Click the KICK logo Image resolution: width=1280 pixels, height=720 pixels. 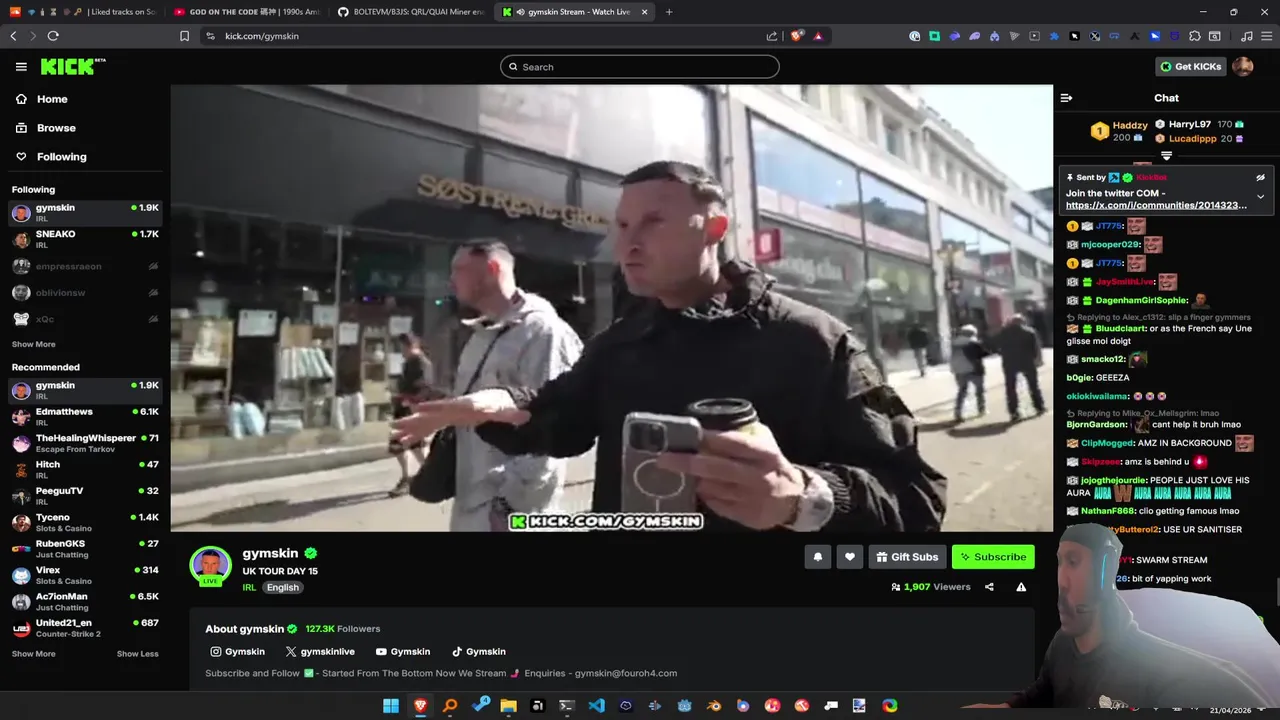click(x=73, y=67)
